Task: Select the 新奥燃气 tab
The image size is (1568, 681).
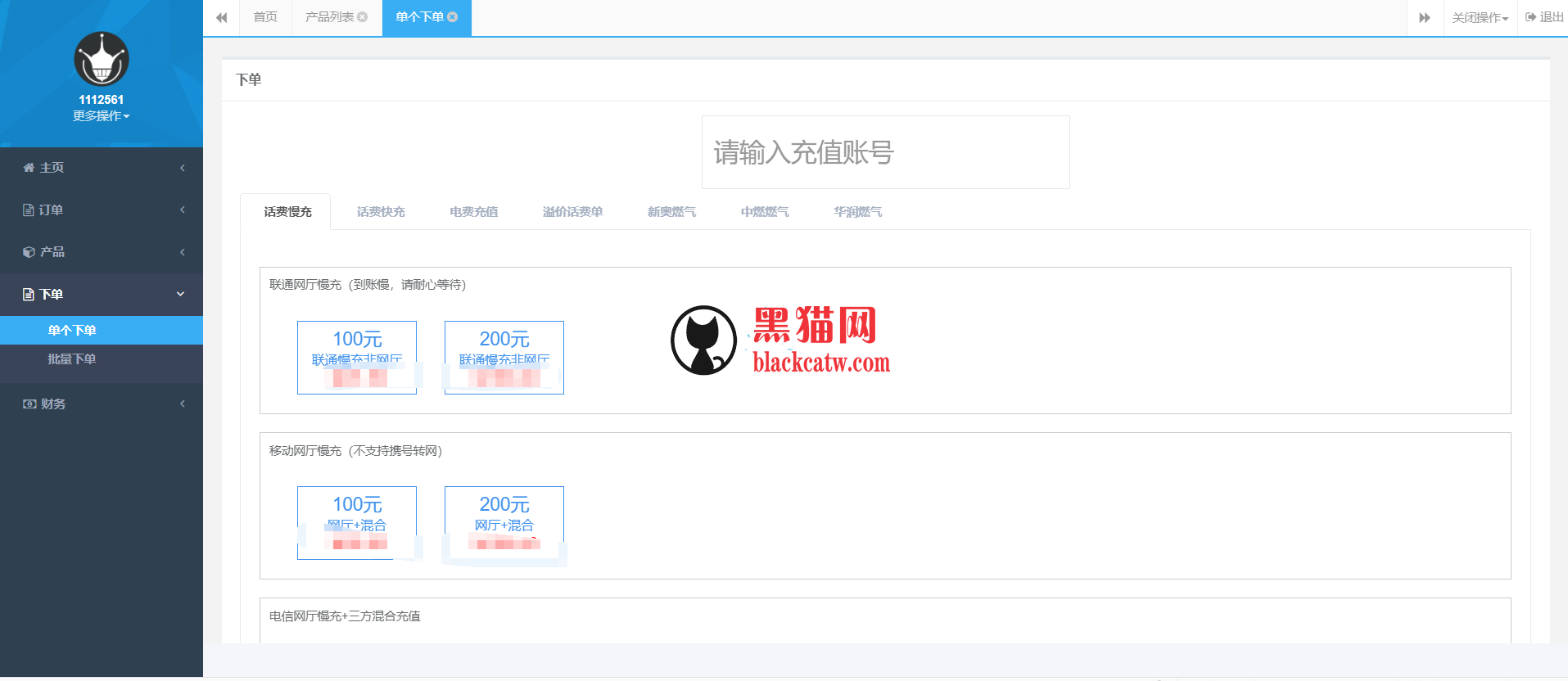Action: coord(671,212)
